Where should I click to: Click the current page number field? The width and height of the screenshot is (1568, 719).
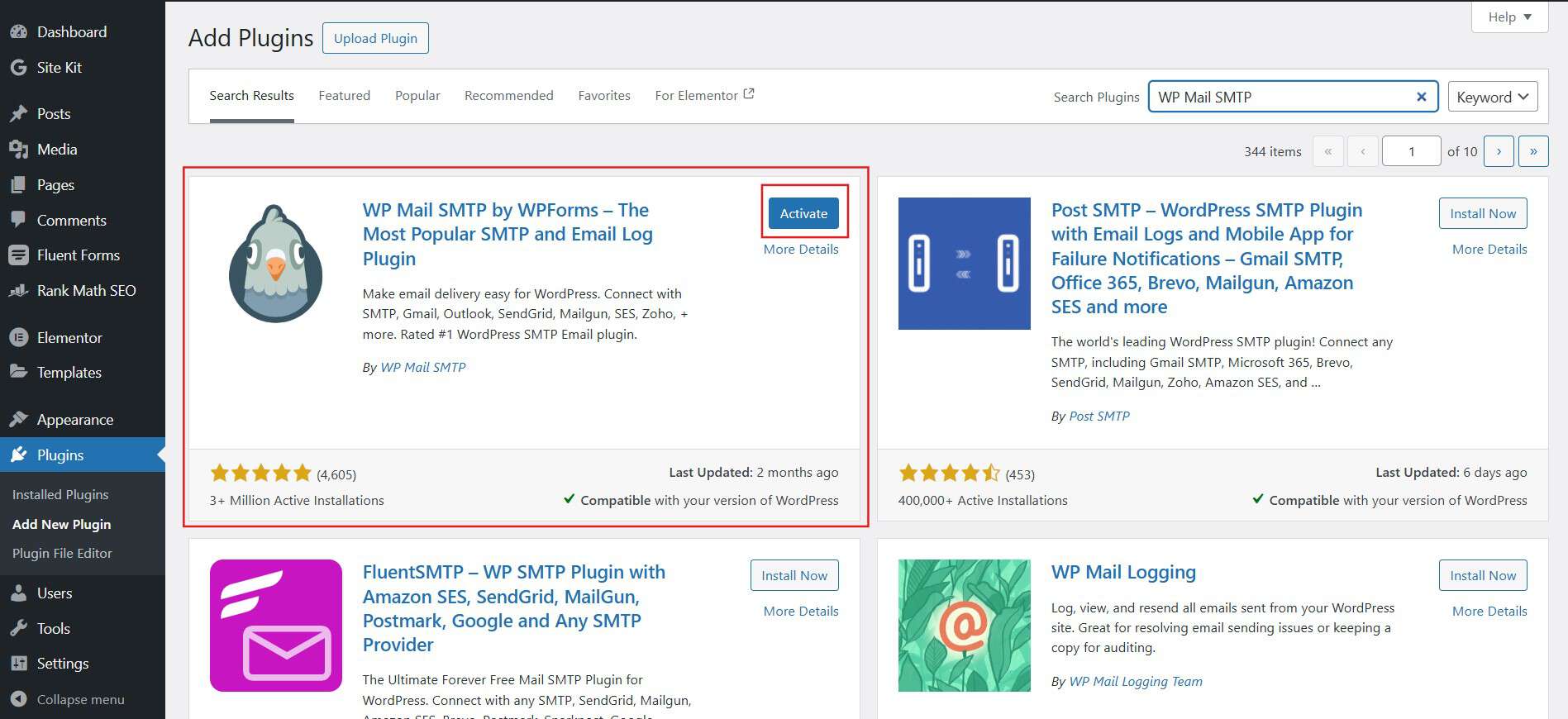coord(1412,151)
